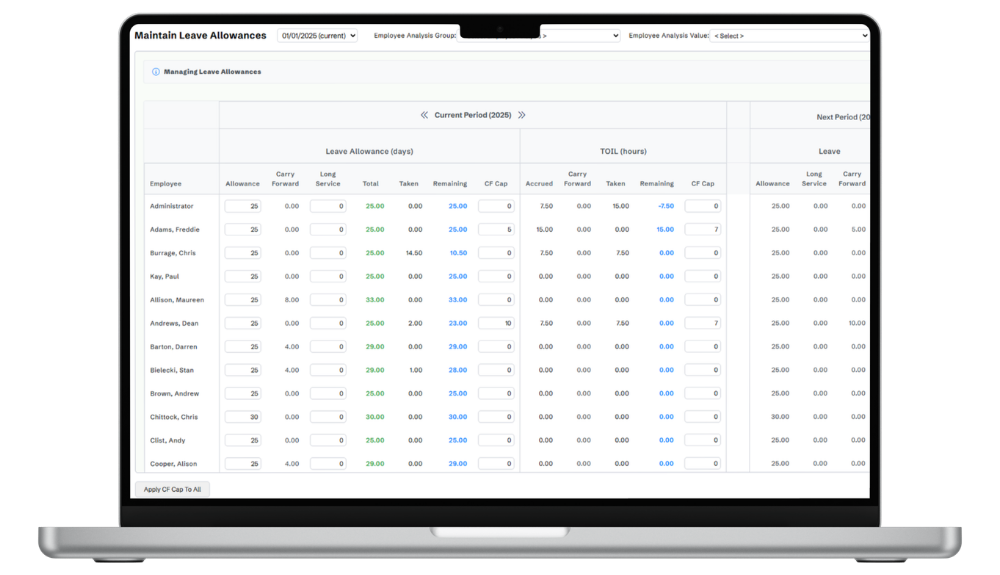
Task: Click employee name Brown, Andrew
Action: click(174, 393)
